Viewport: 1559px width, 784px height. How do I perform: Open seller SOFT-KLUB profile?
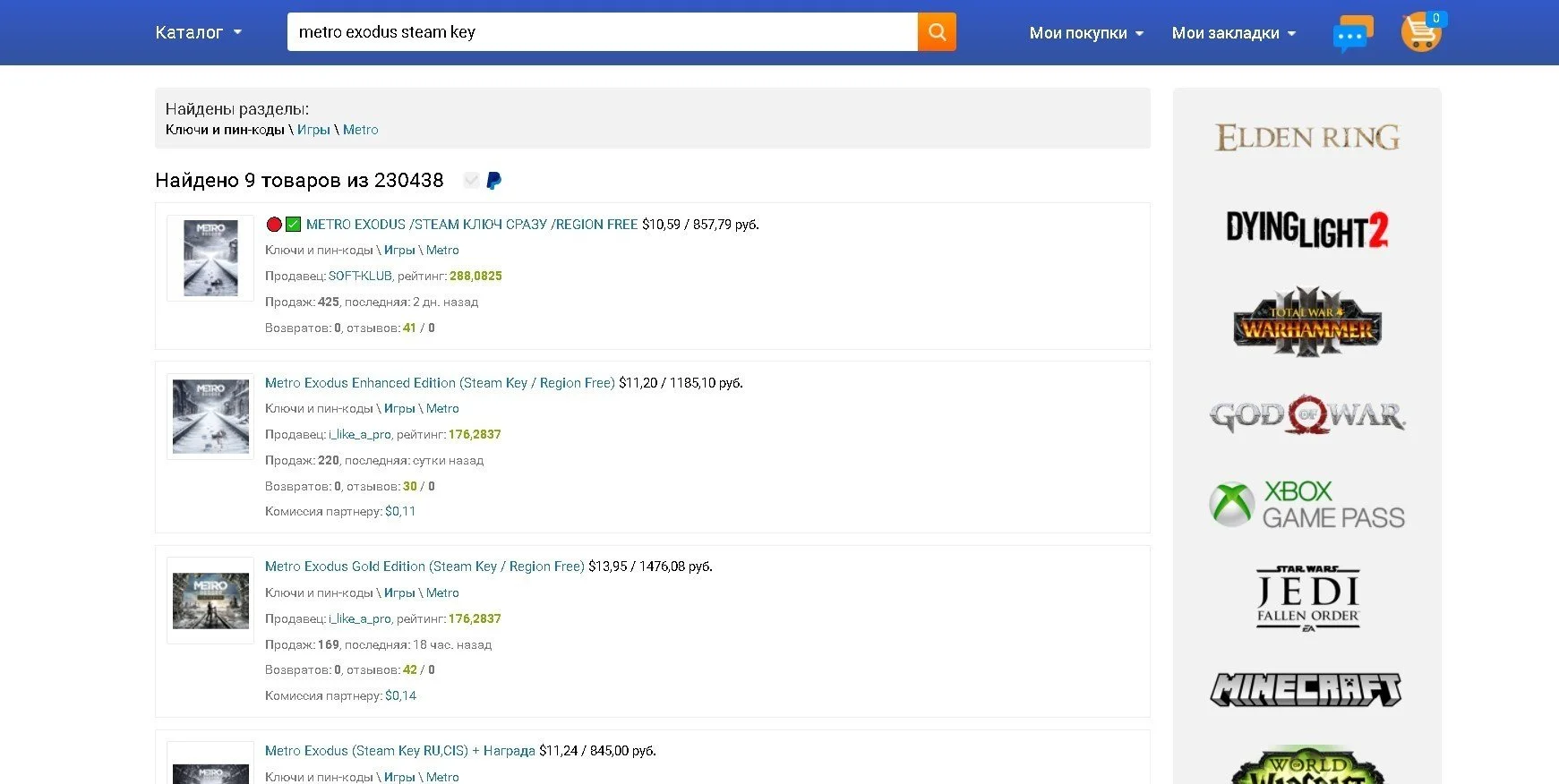(x=360, y=277)
